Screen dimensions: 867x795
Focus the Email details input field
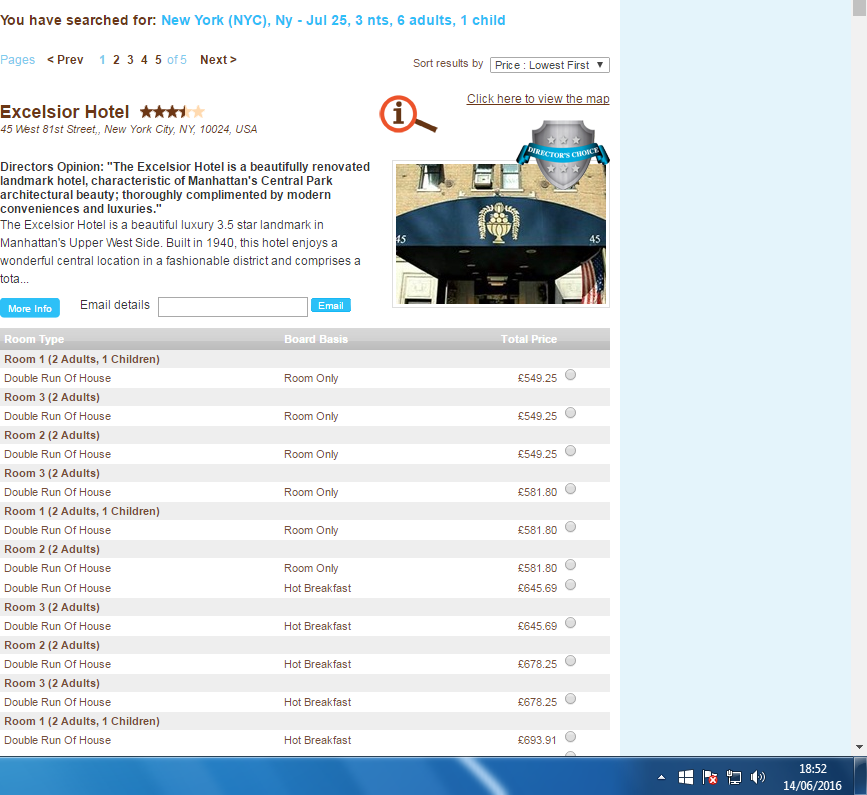233,307
